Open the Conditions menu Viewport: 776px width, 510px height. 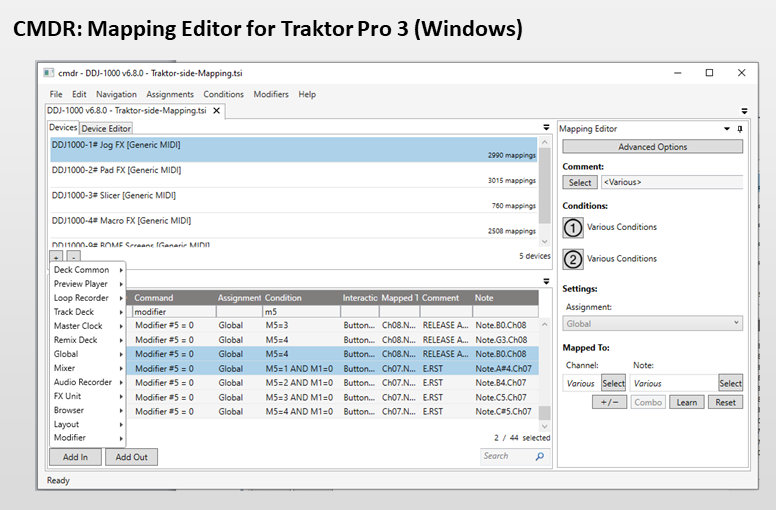223,94
